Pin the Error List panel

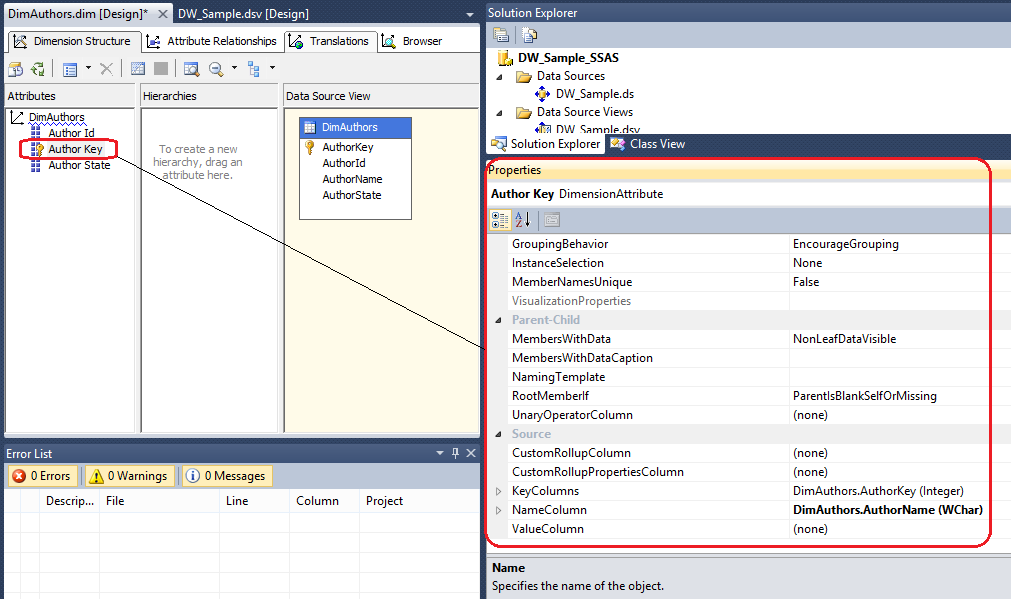(455, 453)
